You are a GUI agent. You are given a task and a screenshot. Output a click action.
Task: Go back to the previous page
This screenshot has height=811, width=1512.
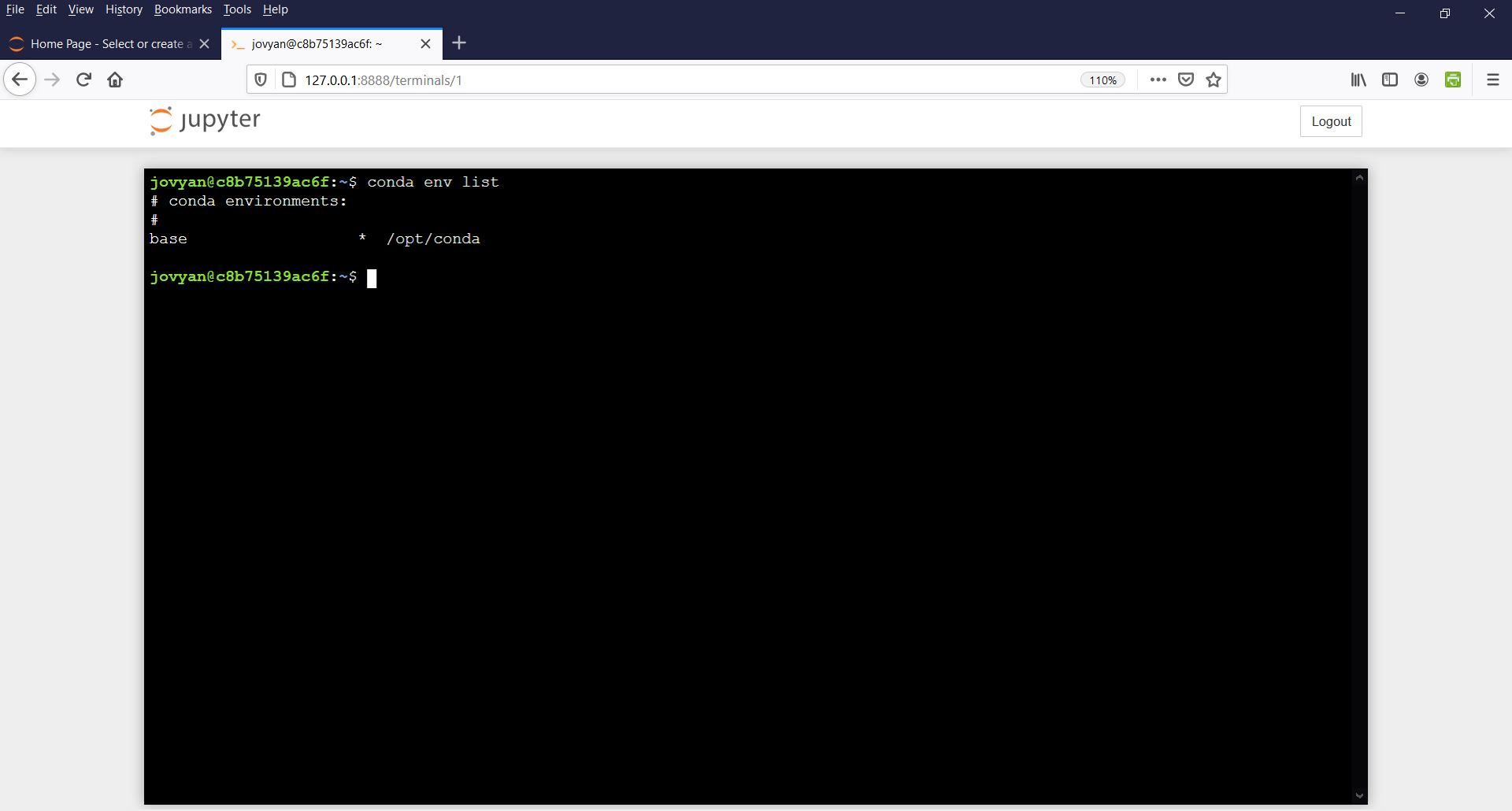pyautogui.click(x=20, y=80)
